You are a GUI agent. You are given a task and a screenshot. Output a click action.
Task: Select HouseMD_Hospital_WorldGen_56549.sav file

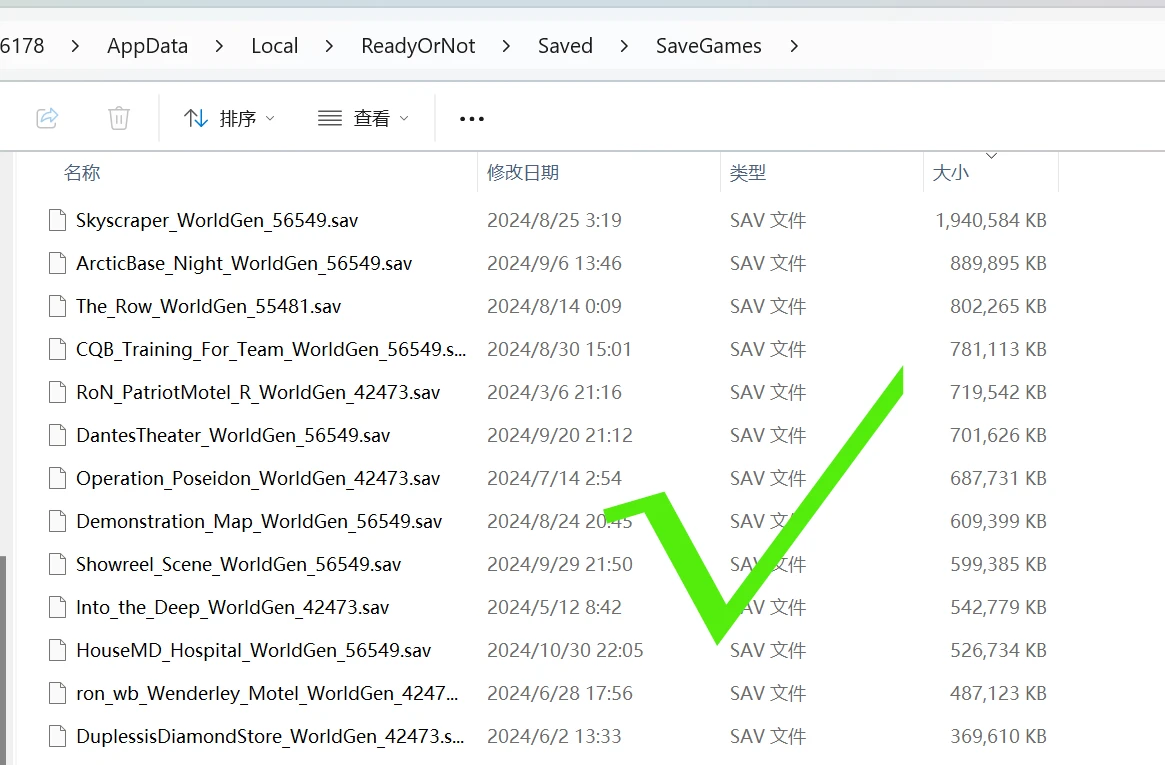(253, 651)
